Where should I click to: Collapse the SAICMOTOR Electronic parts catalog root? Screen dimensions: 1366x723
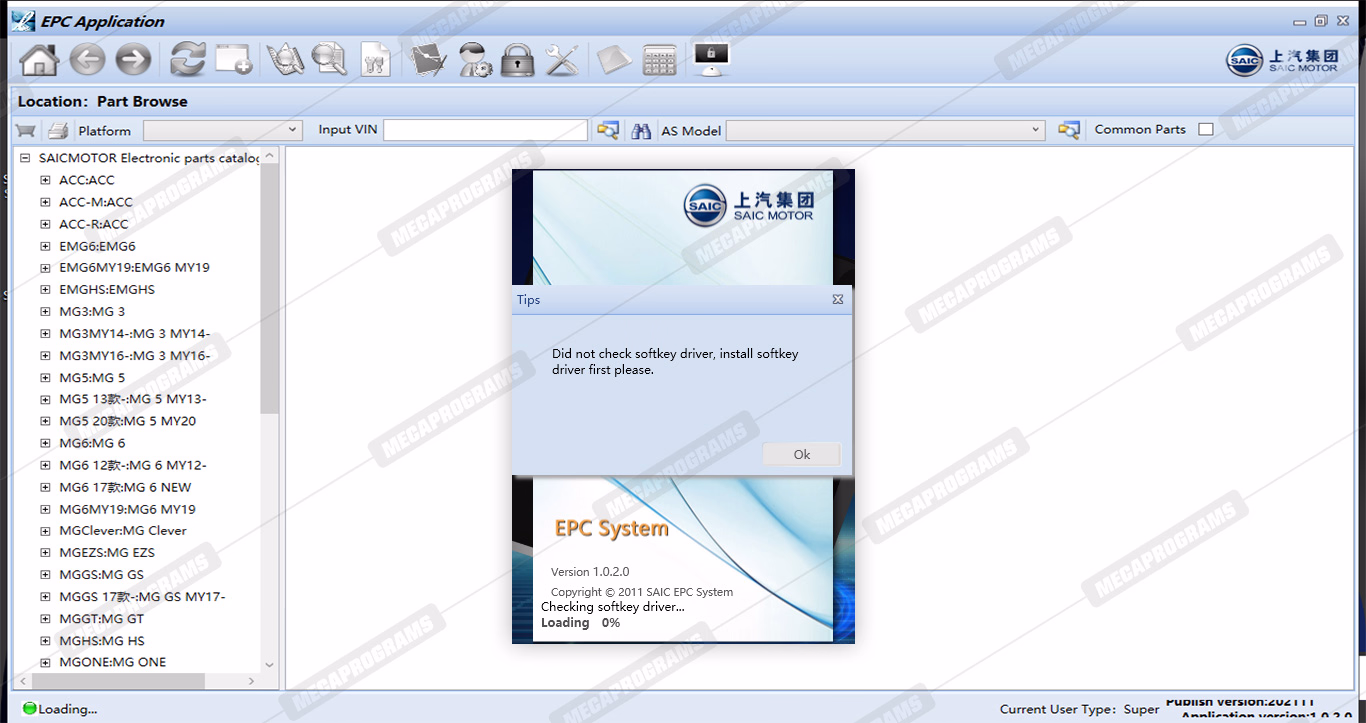[25, 158]
